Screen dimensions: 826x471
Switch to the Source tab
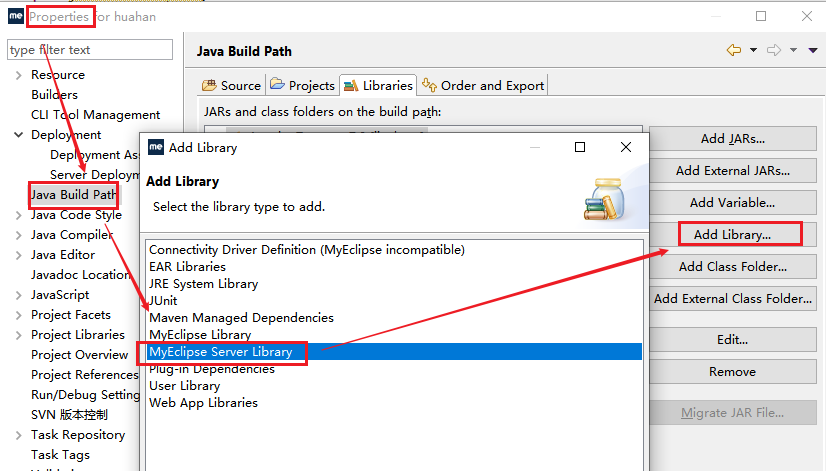click(231, 85)
